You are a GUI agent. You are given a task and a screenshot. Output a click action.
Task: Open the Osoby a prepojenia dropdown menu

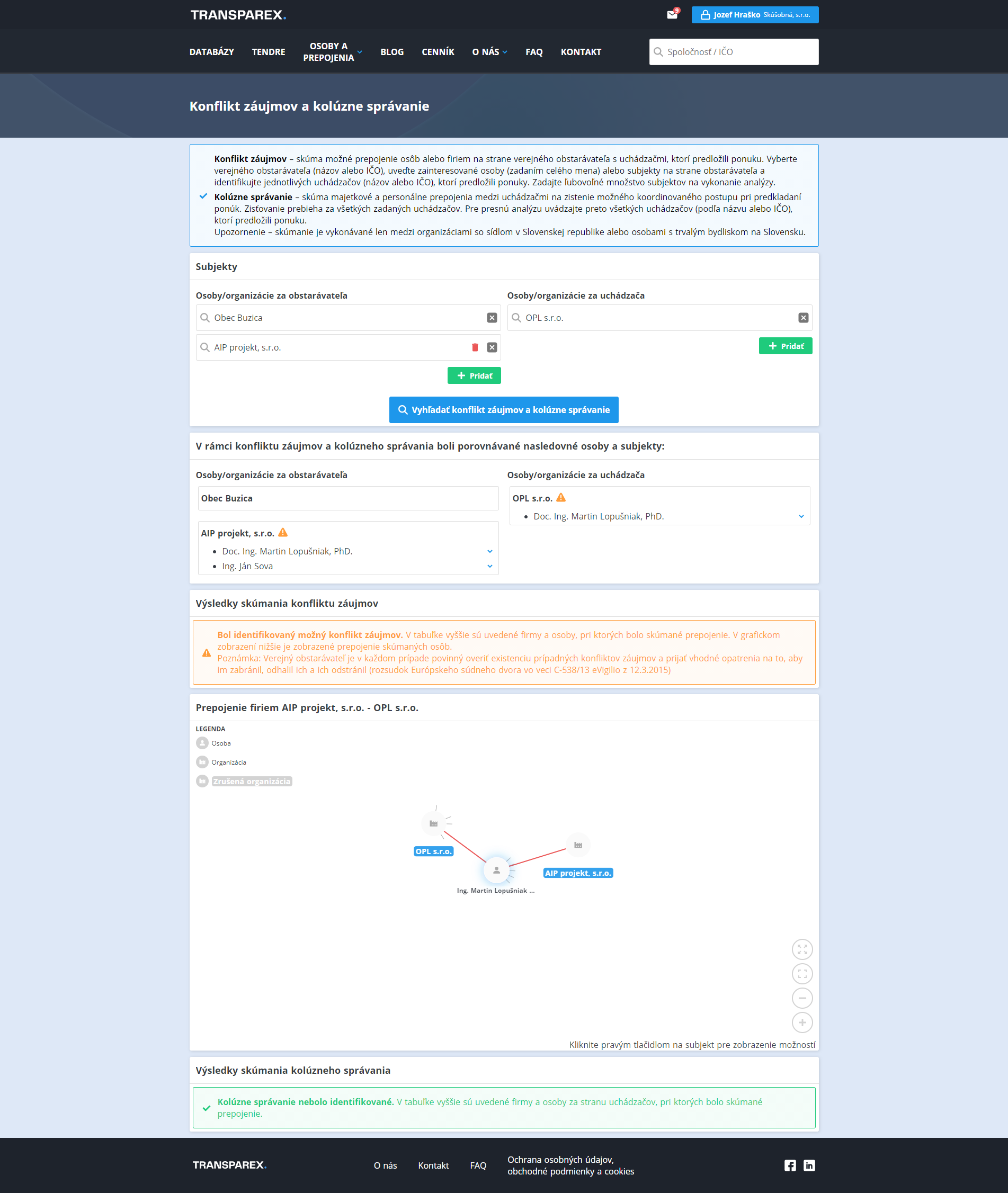point(333,52)
